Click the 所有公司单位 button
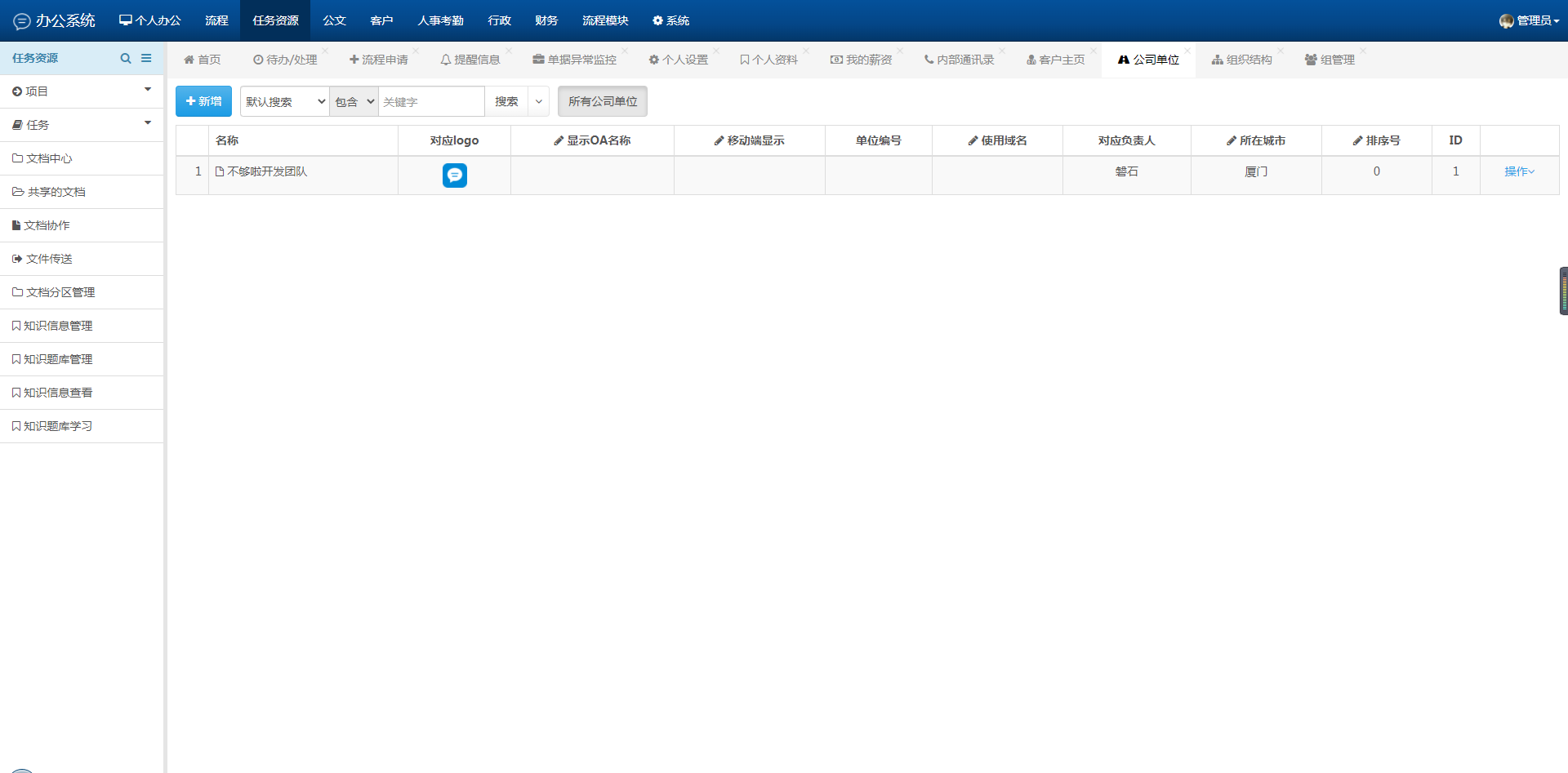 click(603, 102)
